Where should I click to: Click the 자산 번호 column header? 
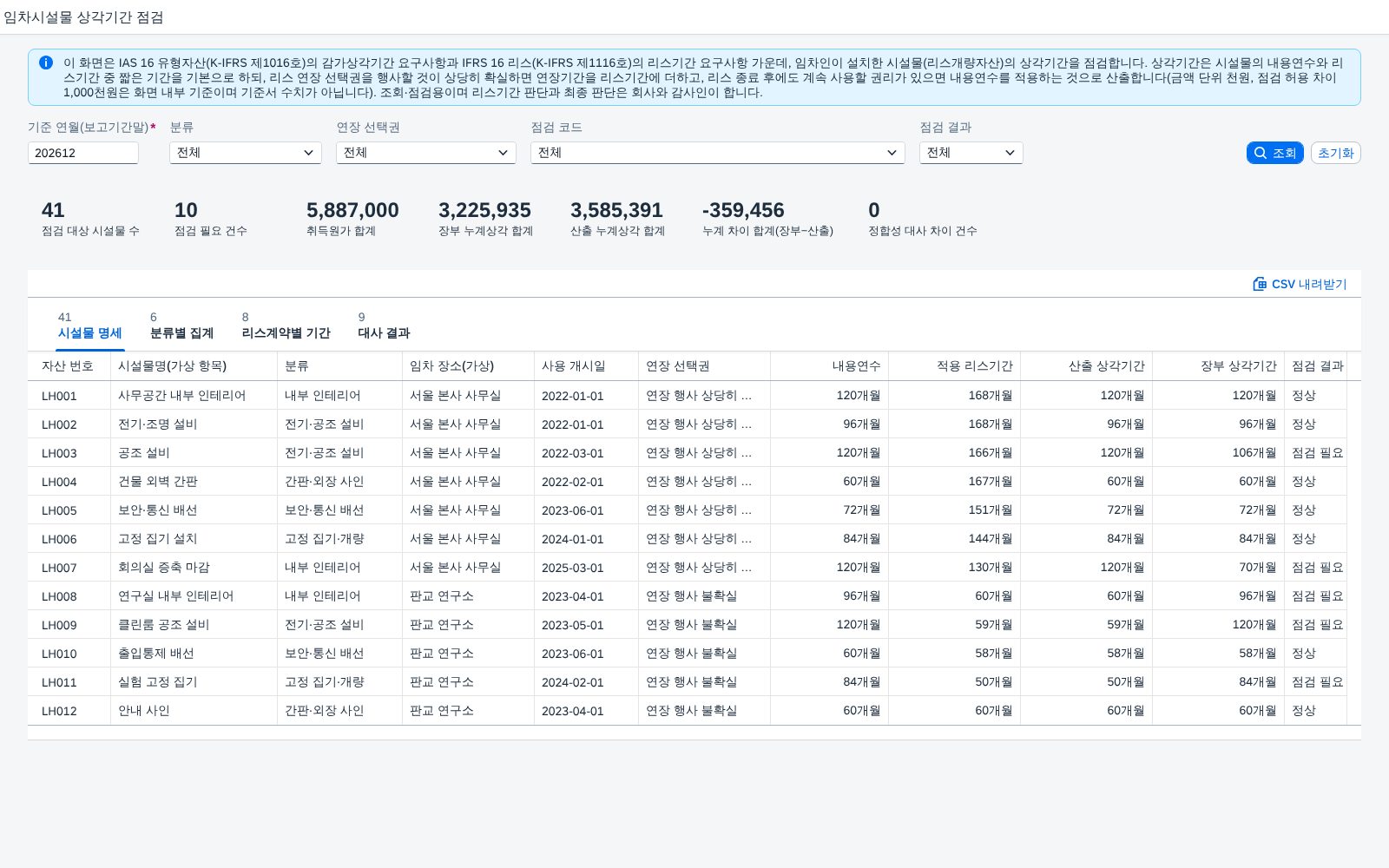[69, 366]
